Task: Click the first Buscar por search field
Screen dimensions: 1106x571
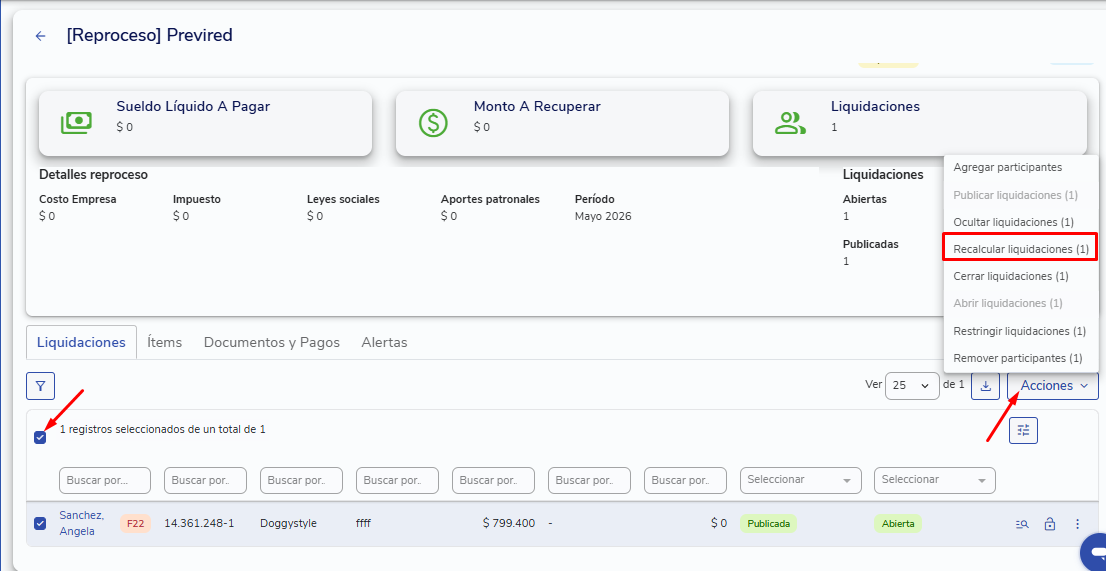Action: (x=105, y=480)
